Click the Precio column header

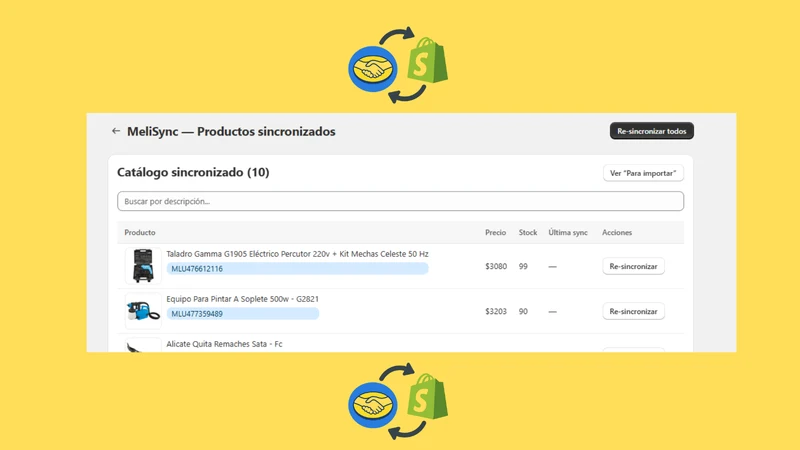[x=495, y=232]
